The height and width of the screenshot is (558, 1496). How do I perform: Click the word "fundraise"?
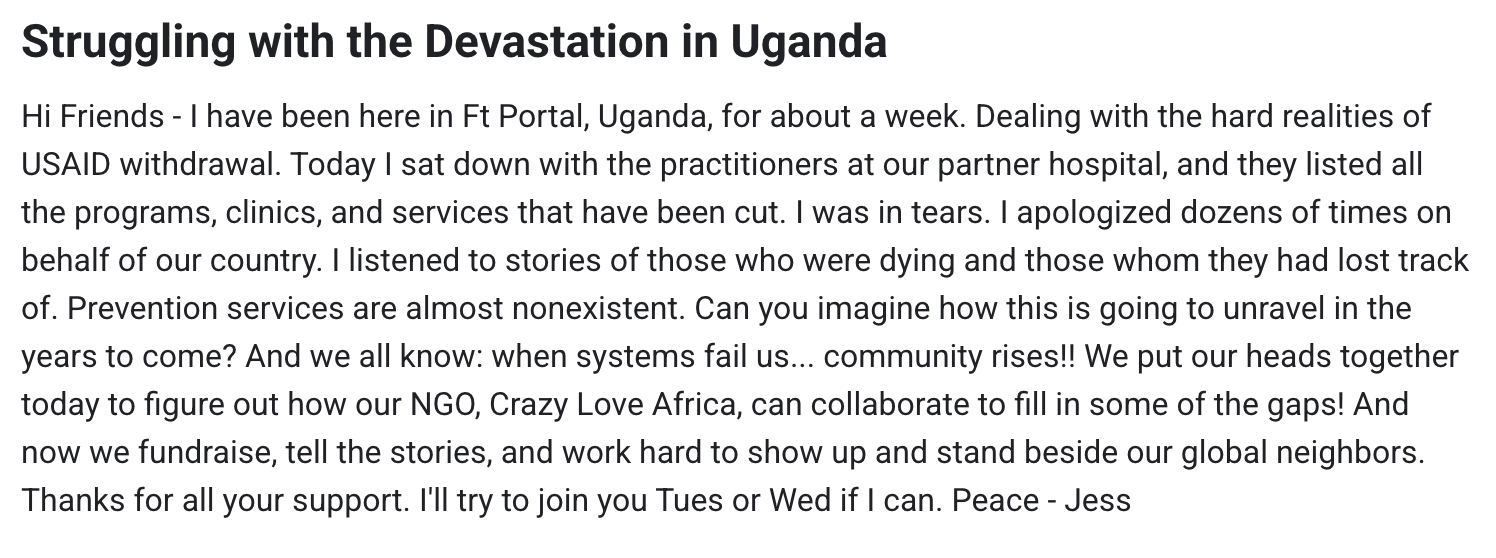point(199,453)
